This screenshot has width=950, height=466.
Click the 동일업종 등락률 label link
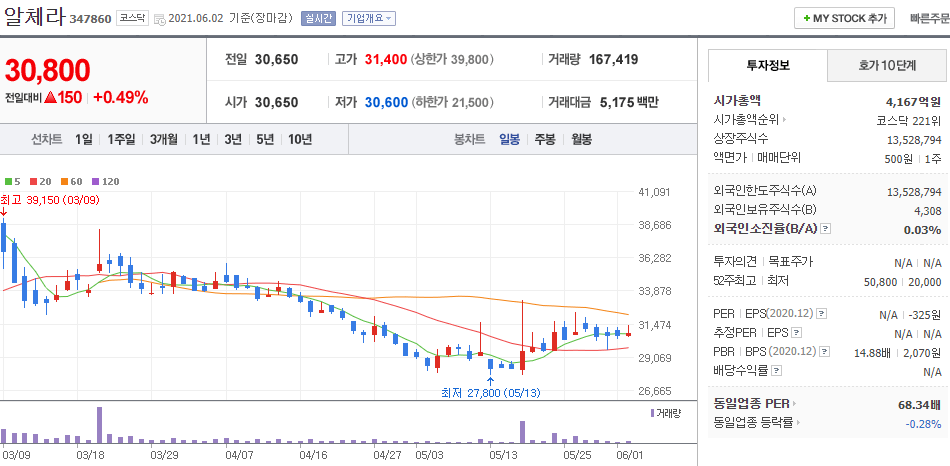click(x=754, y=422)
